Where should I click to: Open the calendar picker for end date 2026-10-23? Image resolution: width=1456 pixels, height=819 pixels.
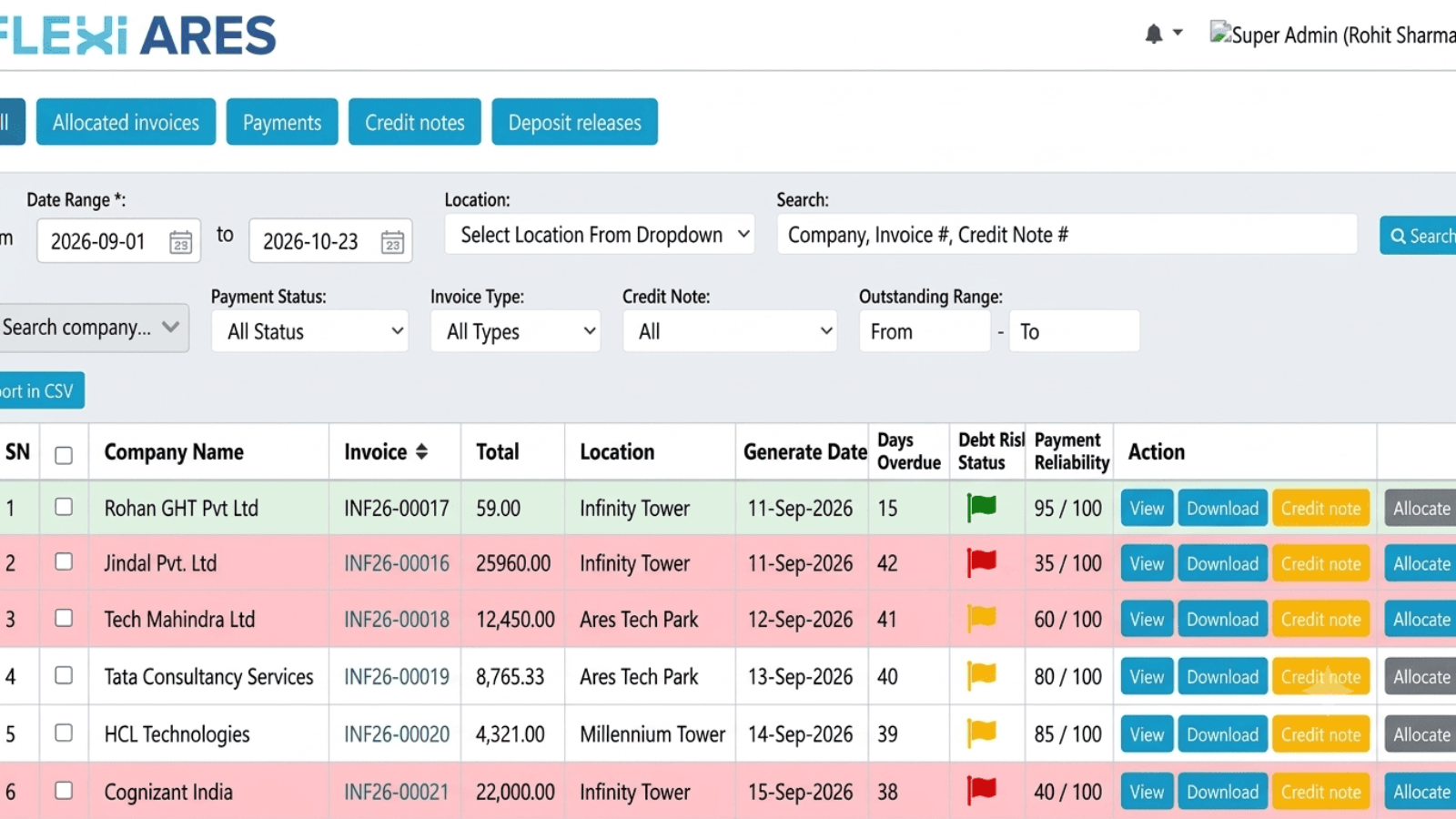(392, 242)
